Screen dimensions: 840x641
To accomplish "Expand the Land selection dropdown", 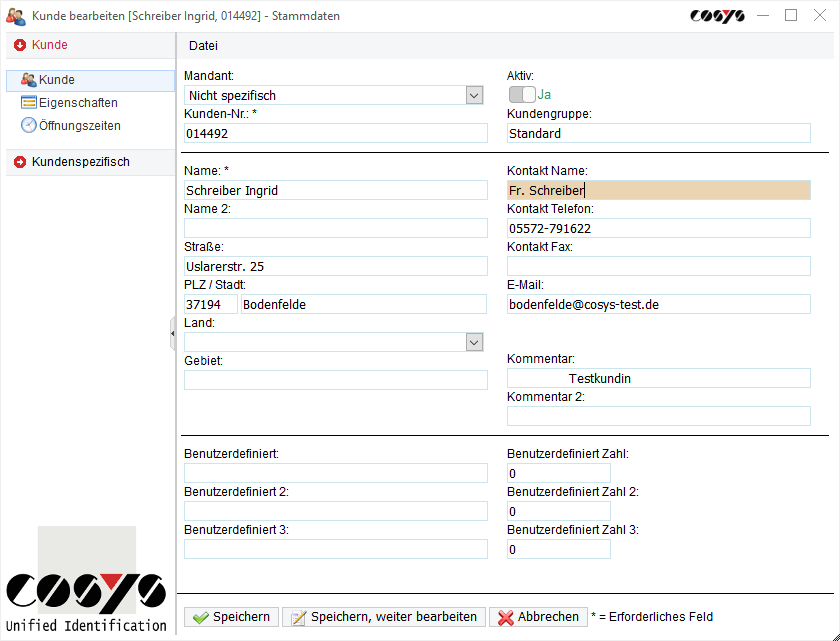I will [x=474, y=341].
